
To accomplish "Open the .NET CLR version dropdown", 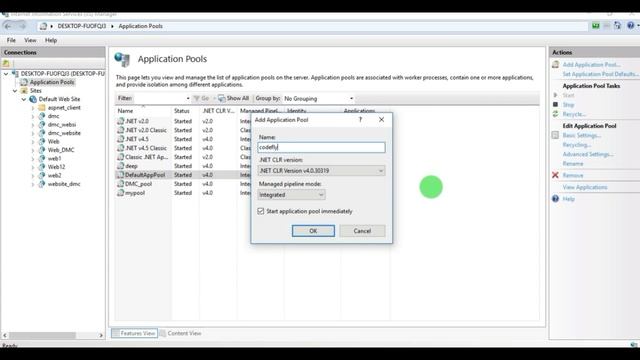I will pos(321,171).
